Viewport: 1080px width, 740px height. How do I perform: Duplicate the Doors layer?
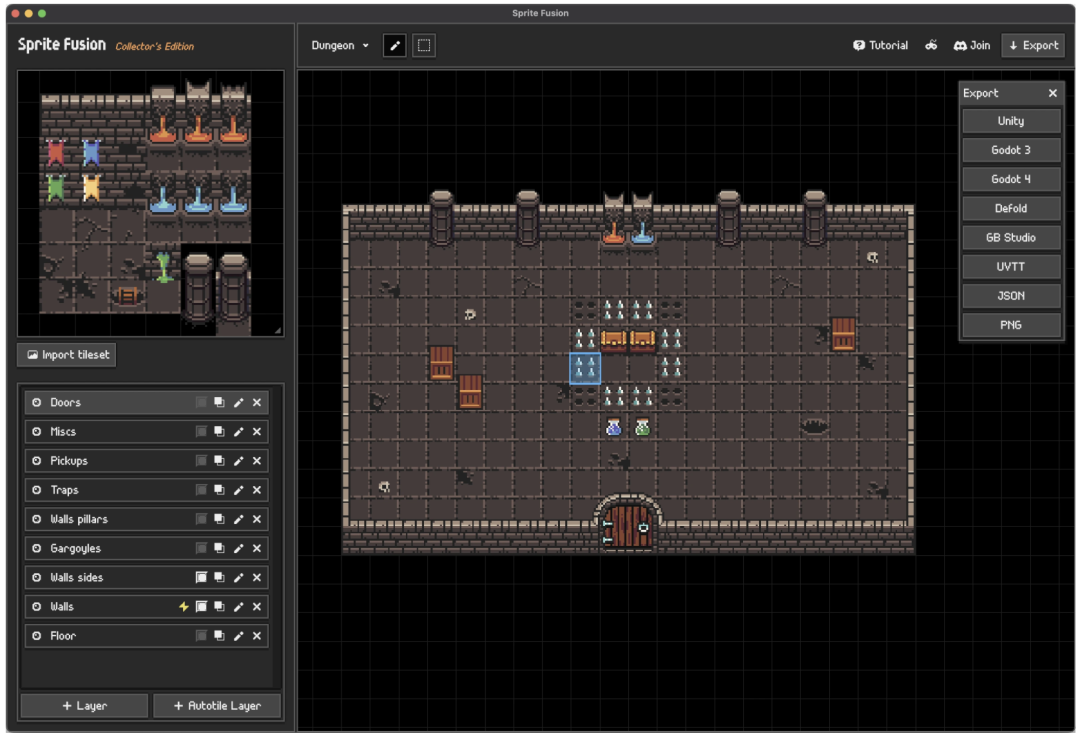219,402
